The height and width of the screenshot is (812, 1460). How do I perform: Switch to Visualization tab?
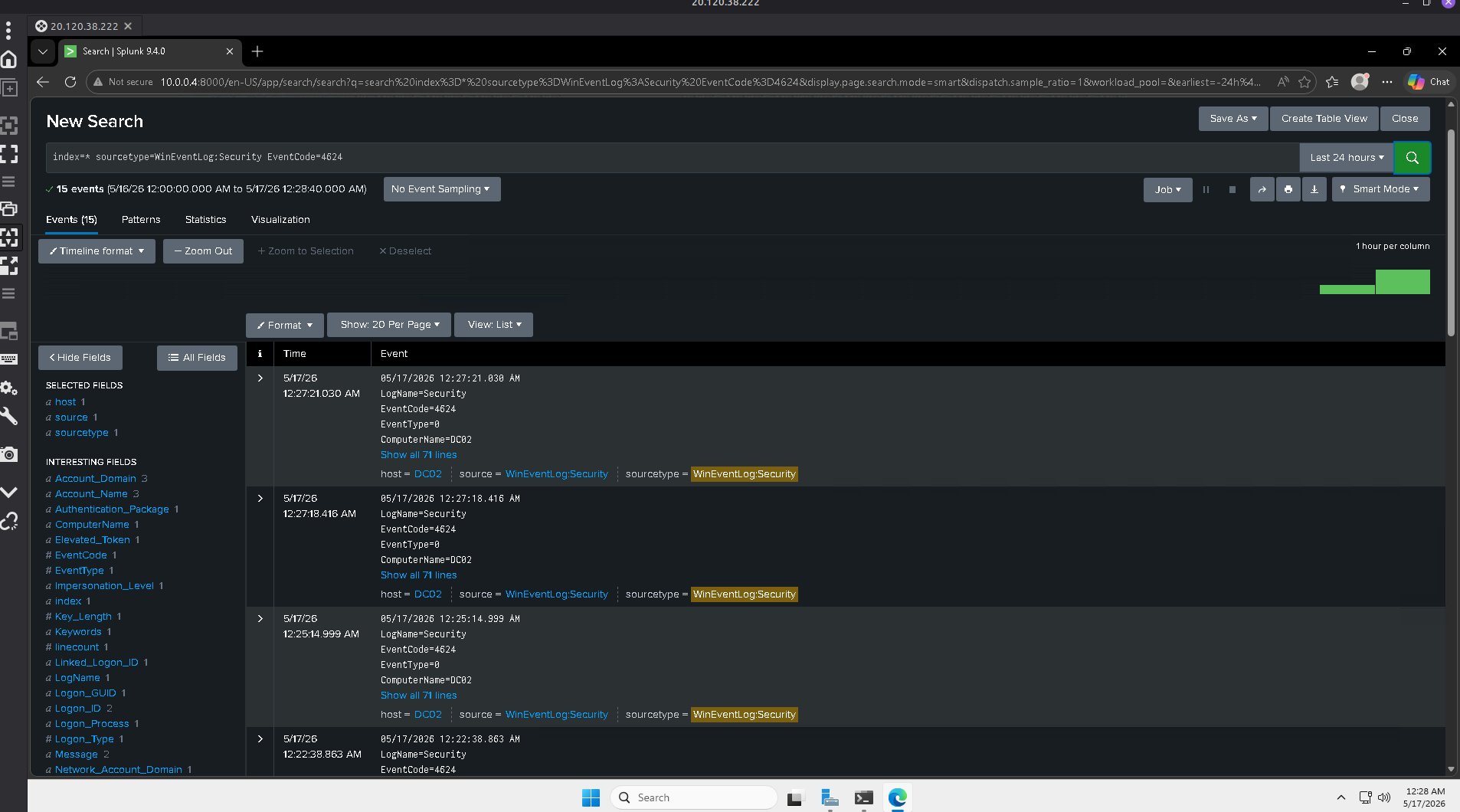point(280,220)
